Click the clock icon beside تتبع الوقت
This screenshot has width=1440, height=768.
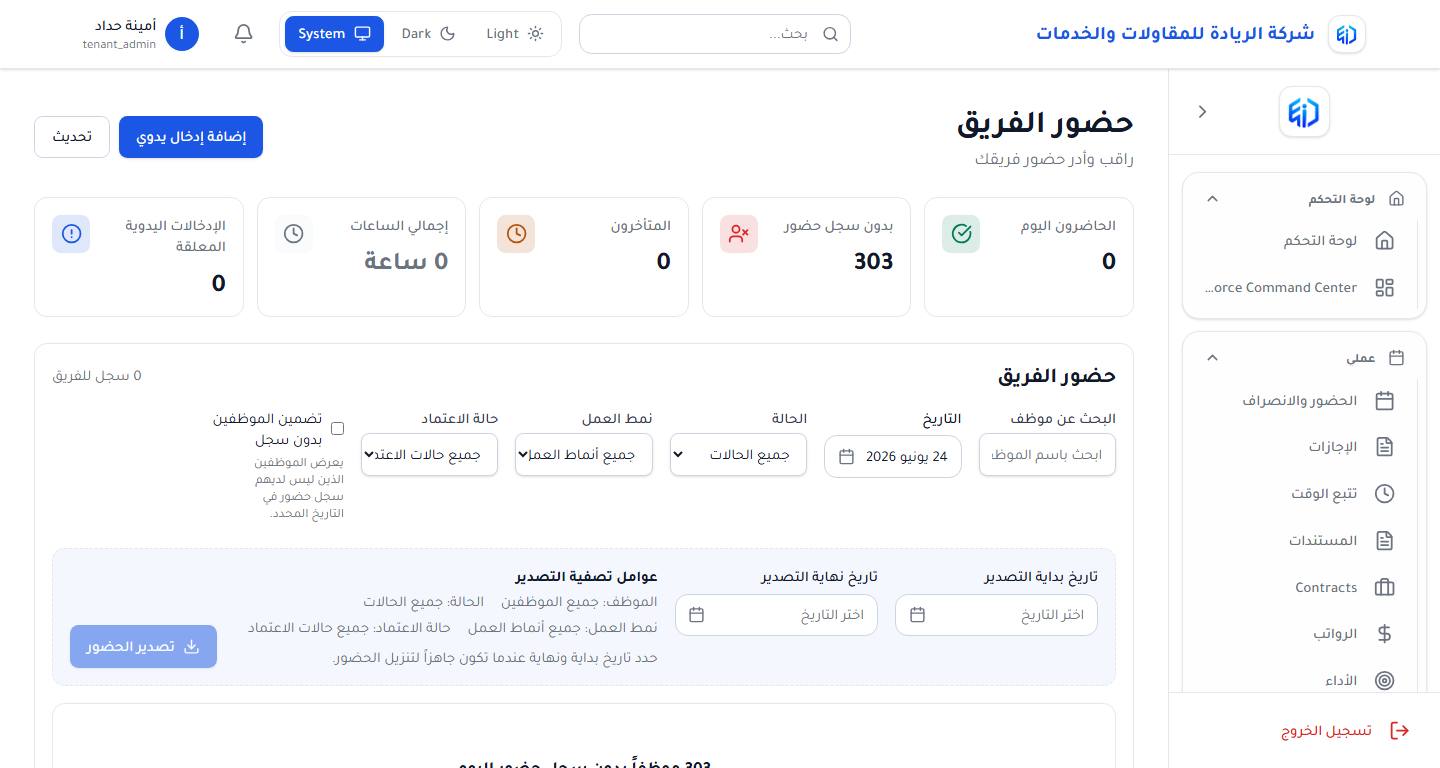pyautogui.click(x=1385, y=494)
